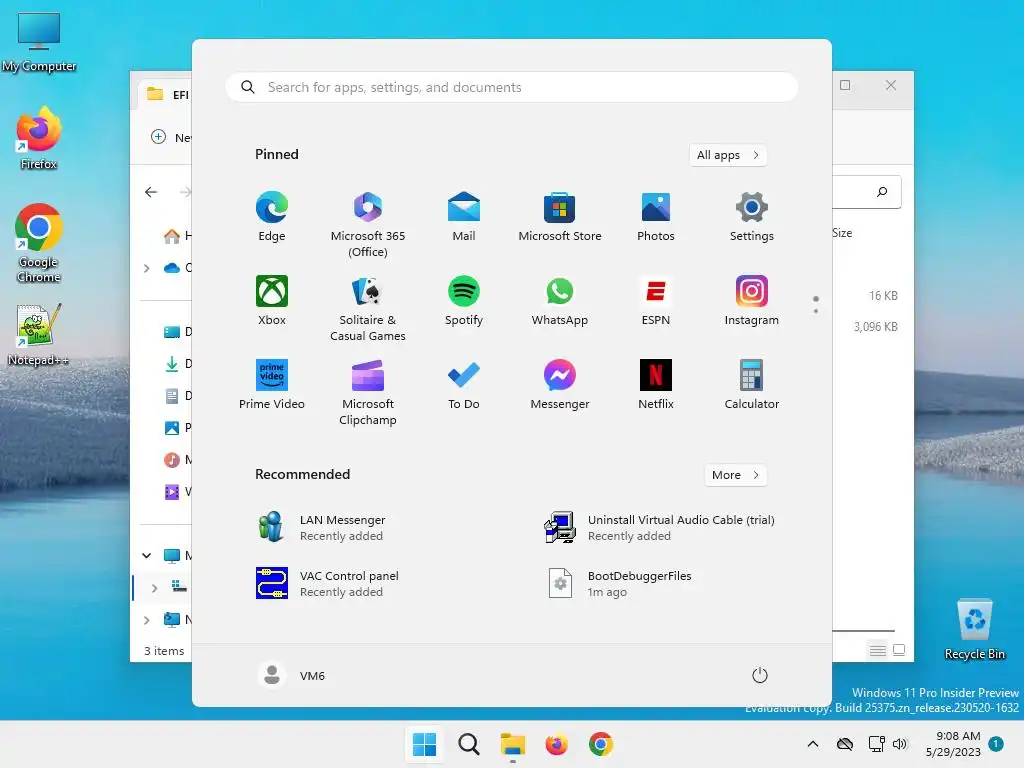Screen dimensions: 1024x768
Task: Go to next pinned apps page dot
Action: [816, 311]
